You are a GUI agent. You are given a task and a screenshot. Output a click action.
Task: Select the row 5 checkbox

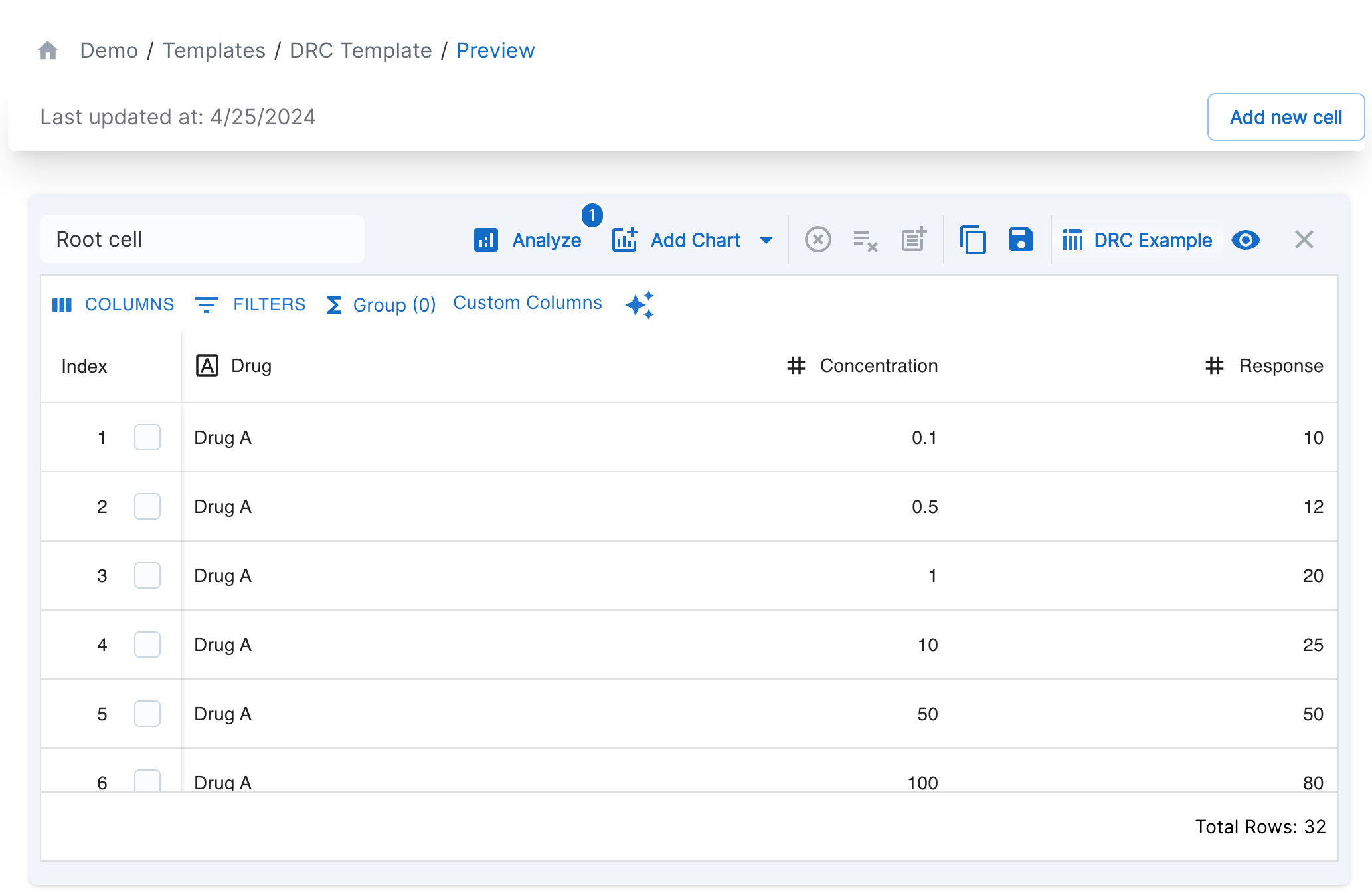pyautogui.click(x=147, y=714)
